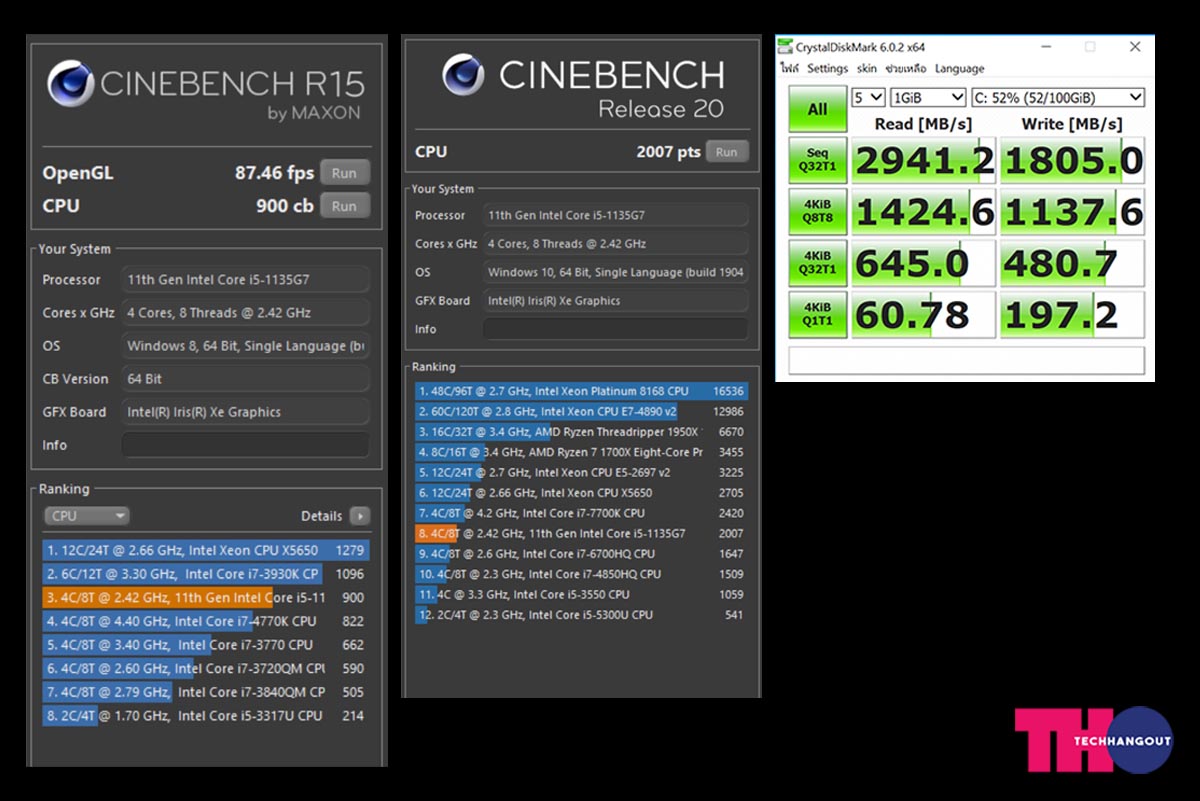Open ranking Details arrow in Cinebench R15
This screenshot has height=801, width=1200.
coord(359,516)
